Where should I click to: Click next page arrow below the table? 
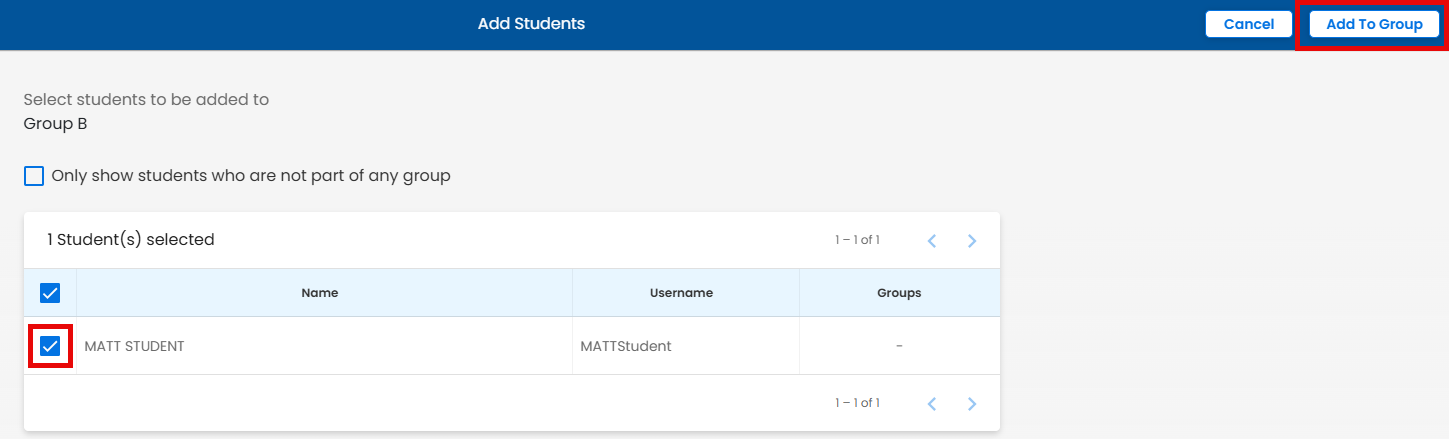(x=971, y=404)
